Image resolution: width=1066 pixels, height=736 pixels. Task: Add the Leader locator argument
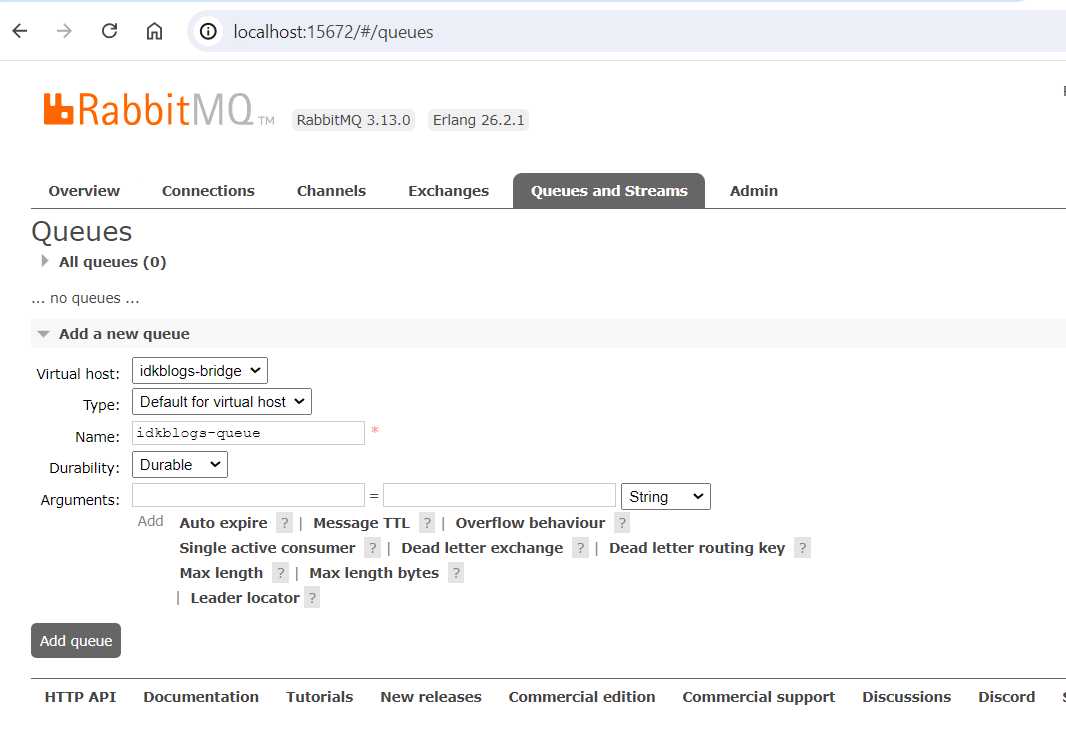[x=245, y=599]
